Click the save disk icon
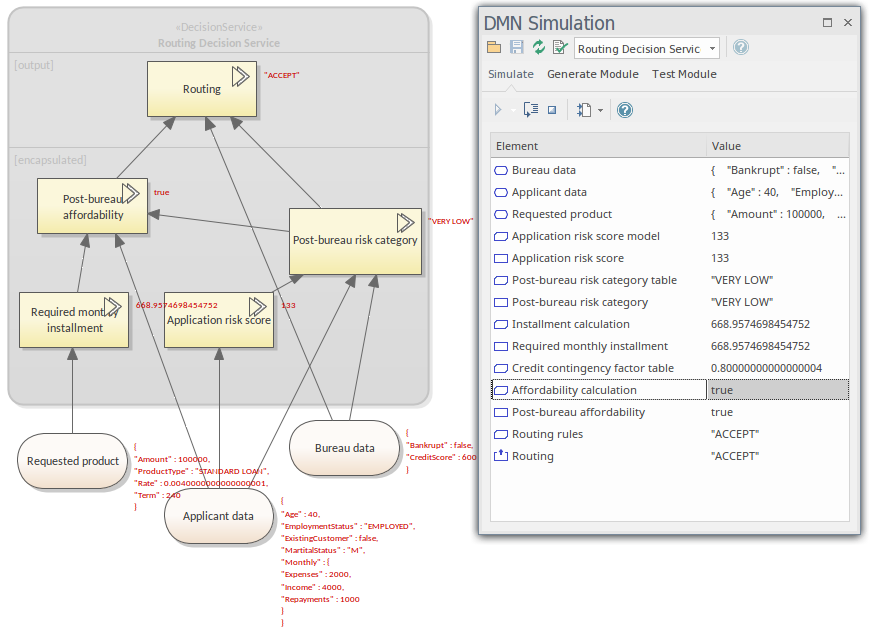Screen dimensions: 871x633 click(516, 48)
